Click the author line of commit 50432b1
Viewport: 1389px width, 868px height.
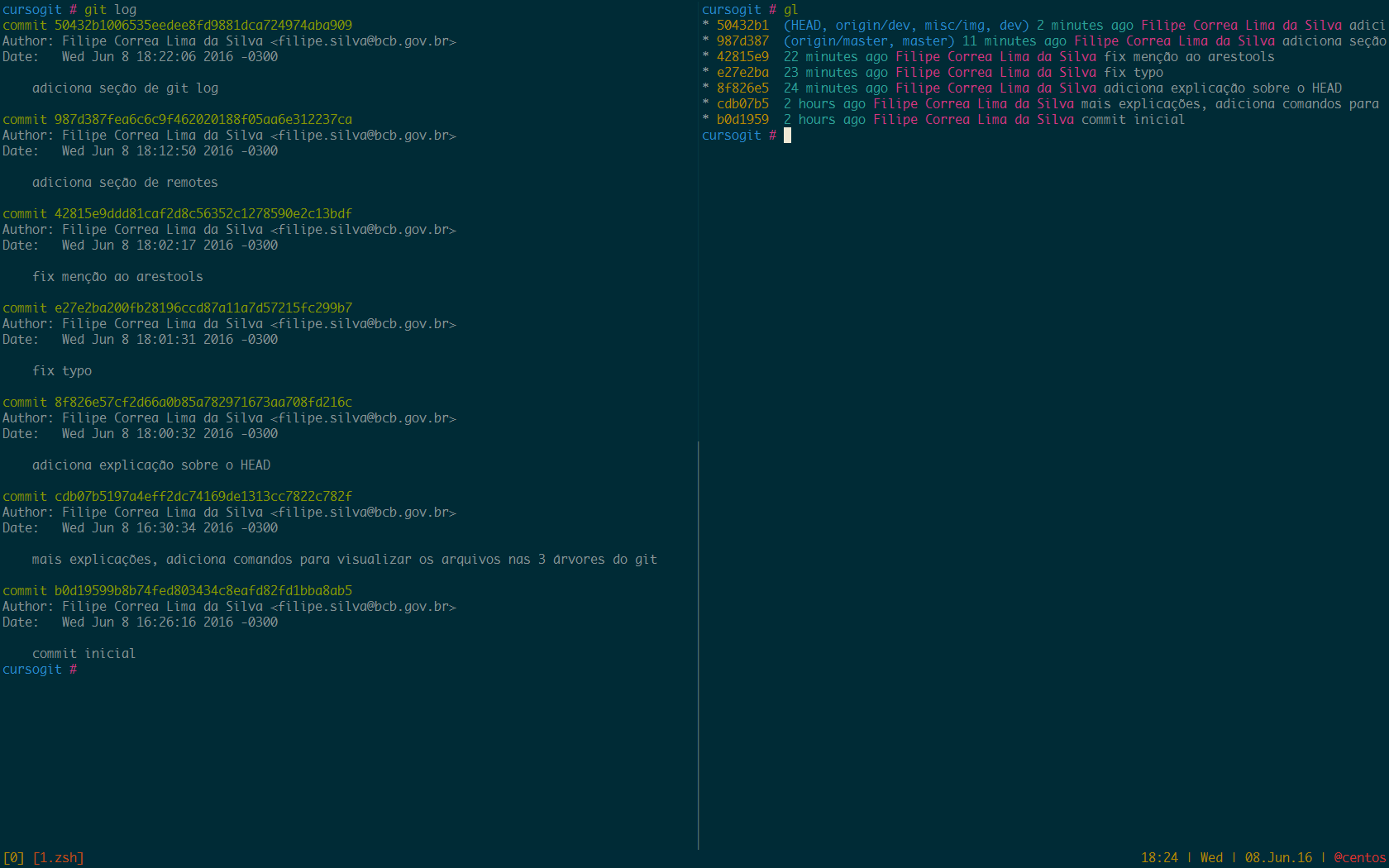pos(229,41)
